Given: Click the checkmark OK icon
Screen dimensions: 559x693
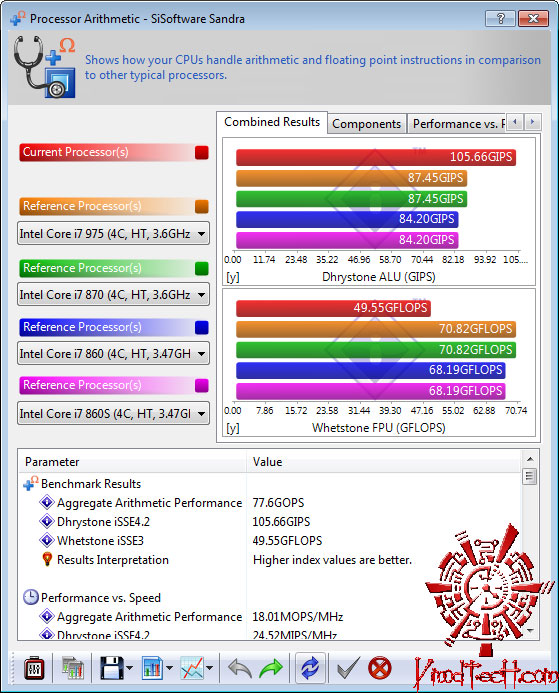Looking at the screenshot, I should (x=349, y=667).
